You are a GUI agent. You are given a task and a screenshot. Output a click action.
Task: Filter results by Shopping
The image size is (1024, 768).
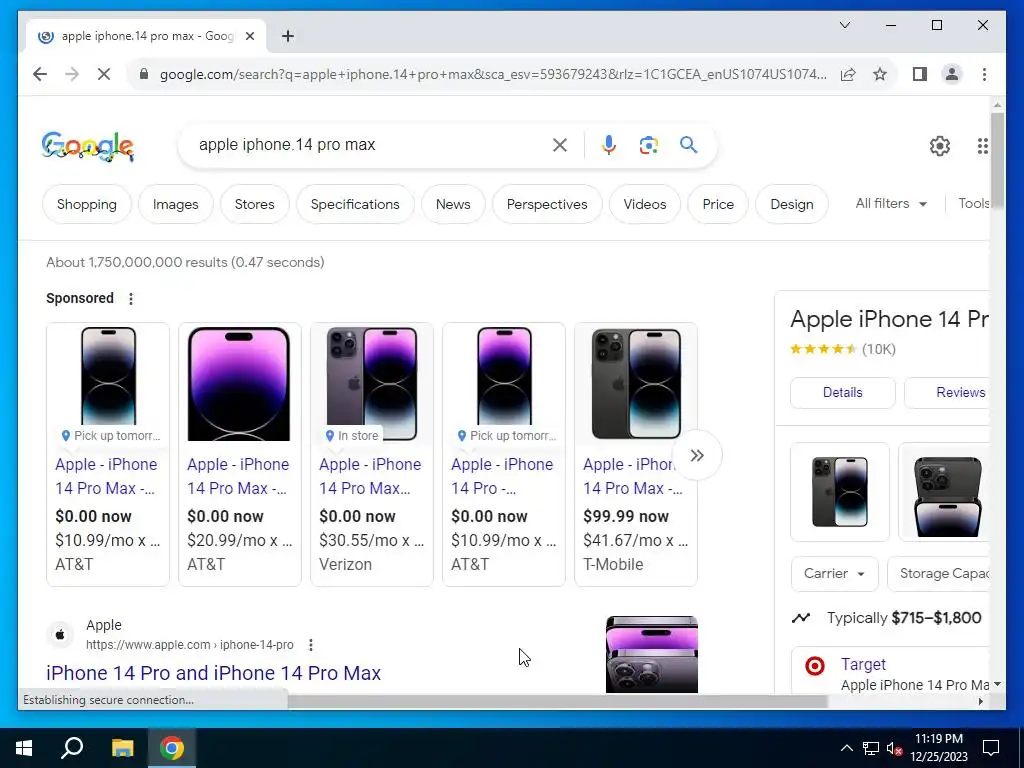(87, 204)
